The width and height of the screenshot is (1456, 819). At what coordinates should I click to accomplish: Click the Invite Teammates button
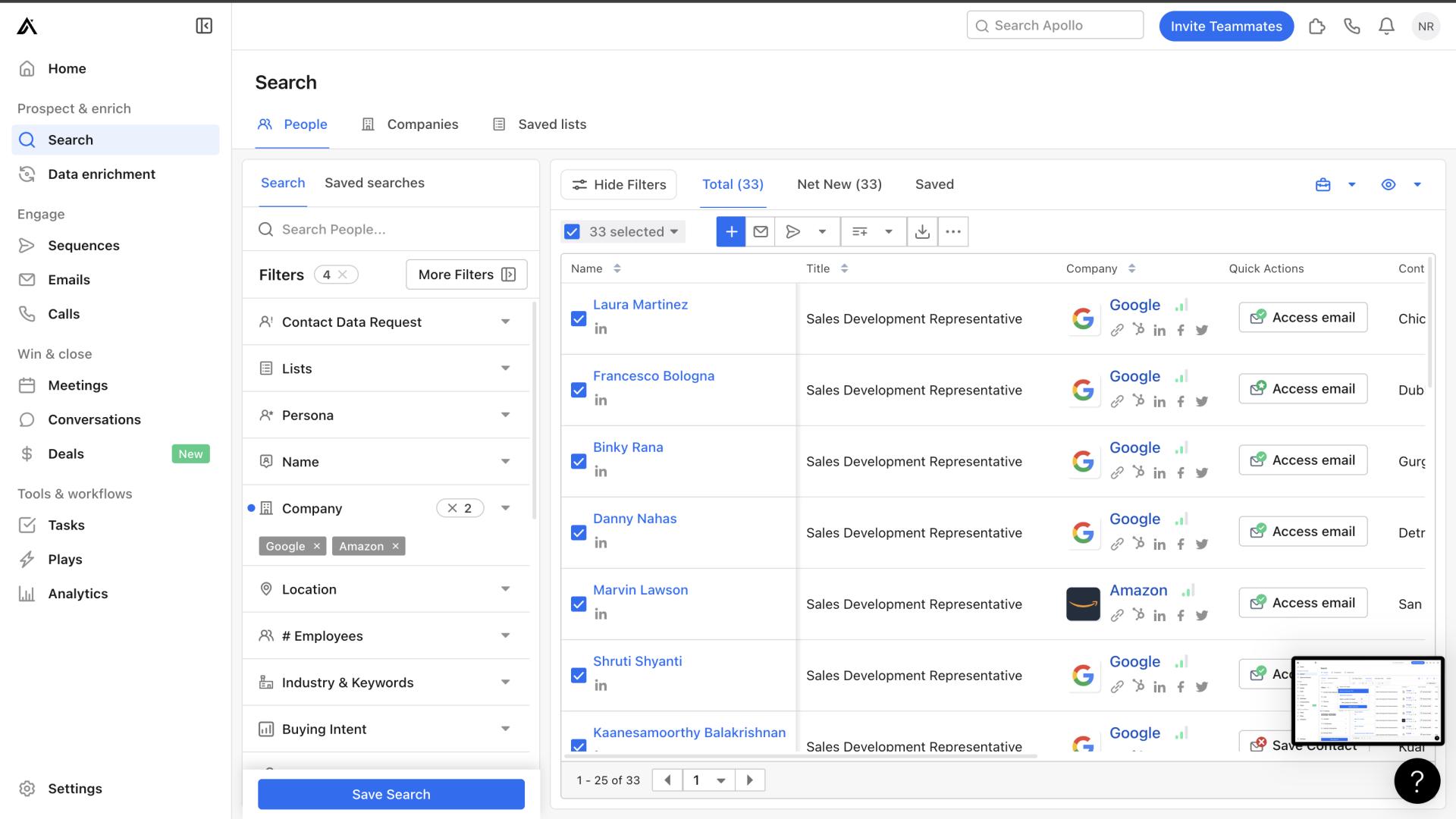[x=1226, y=26]
